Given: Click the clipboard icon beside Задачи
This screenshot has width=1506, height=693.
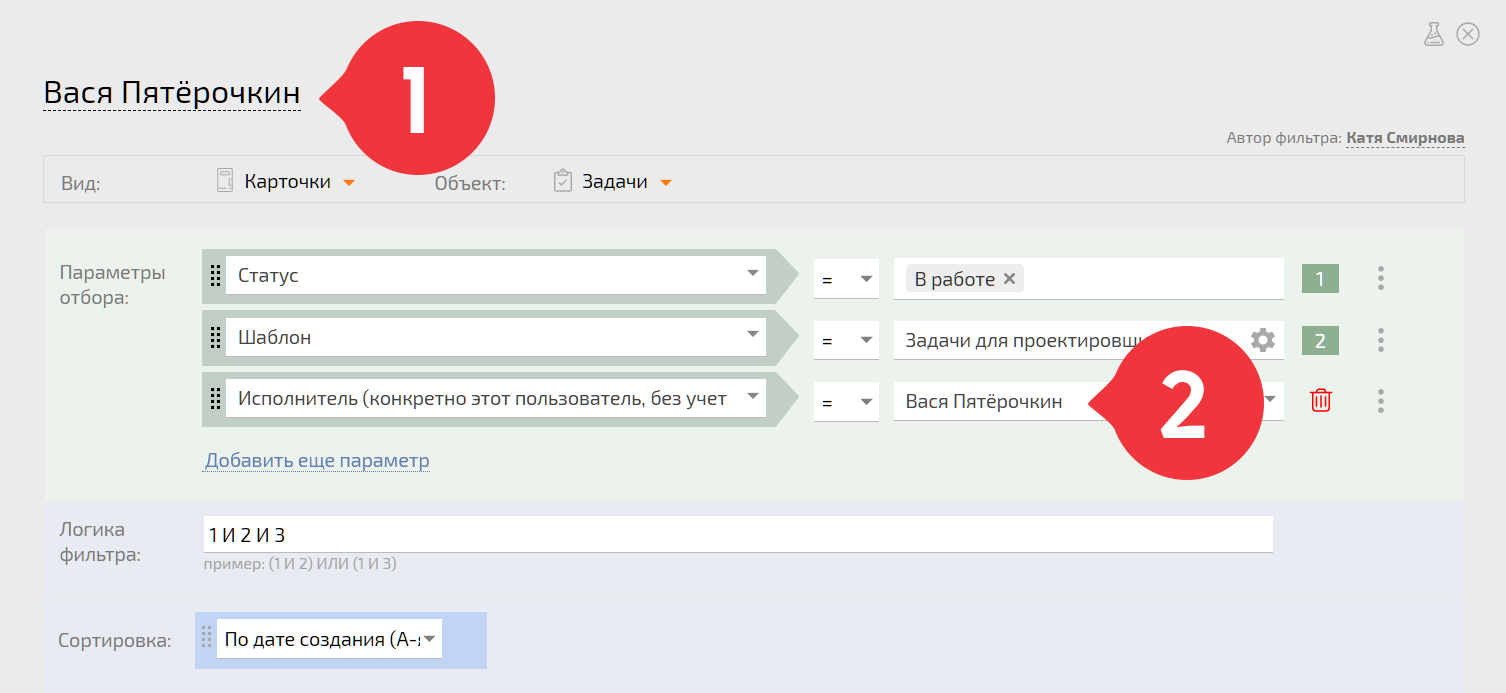Looking at the screenshot, I should pyautogui.click(x=562, y=181).
